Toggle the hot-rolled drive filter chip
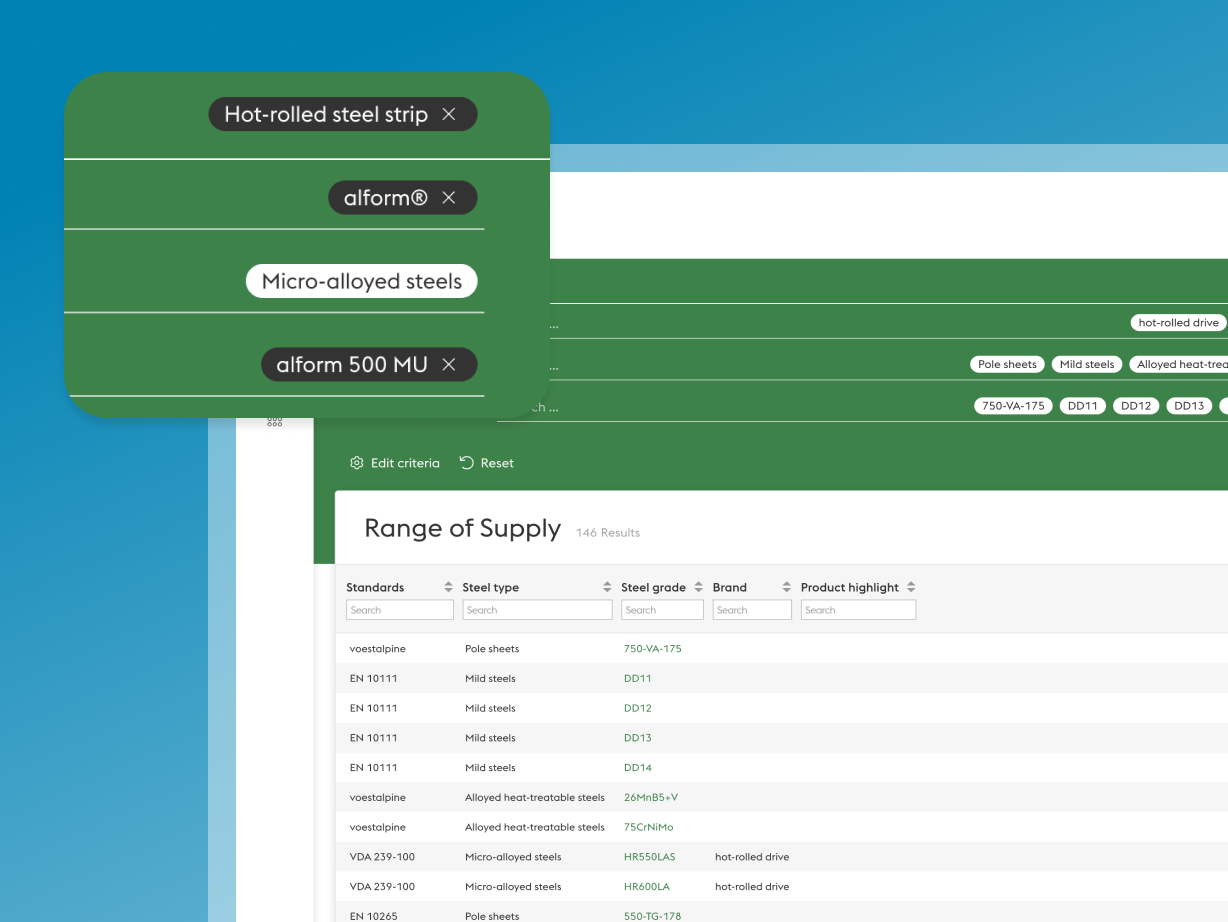 point(1178,322)
